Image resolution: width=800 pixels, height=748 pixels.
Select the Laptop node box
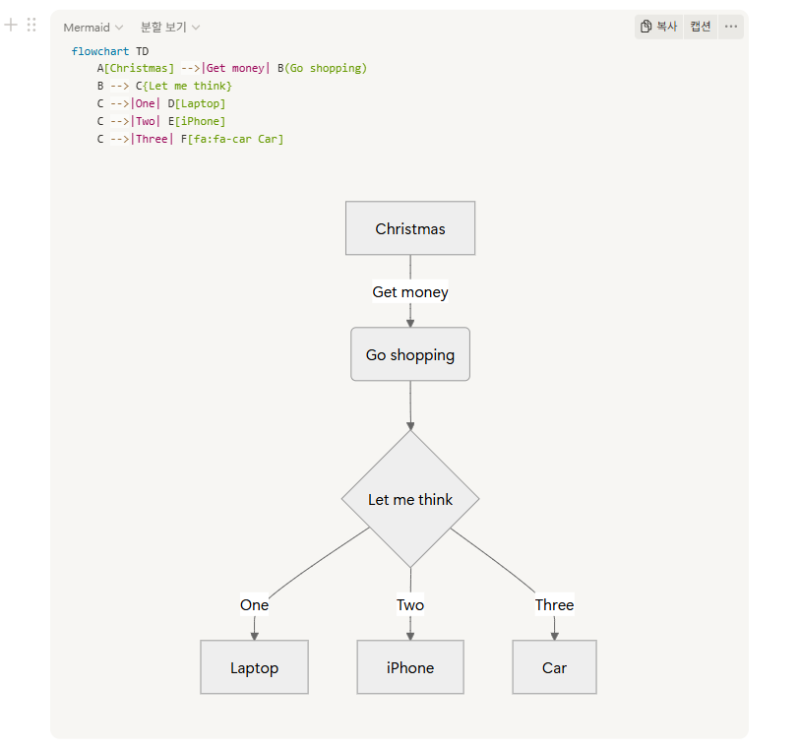[x=254, y=668]
